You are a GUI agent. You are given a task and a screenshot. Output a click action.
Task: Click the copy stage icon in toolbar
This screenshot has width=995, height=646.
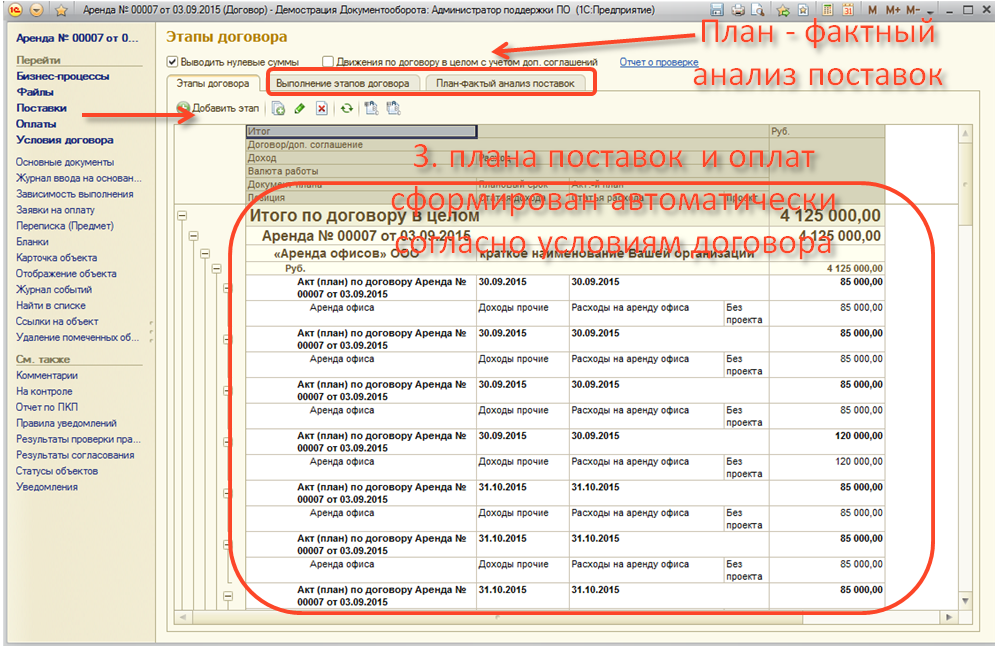coord(279,108)
